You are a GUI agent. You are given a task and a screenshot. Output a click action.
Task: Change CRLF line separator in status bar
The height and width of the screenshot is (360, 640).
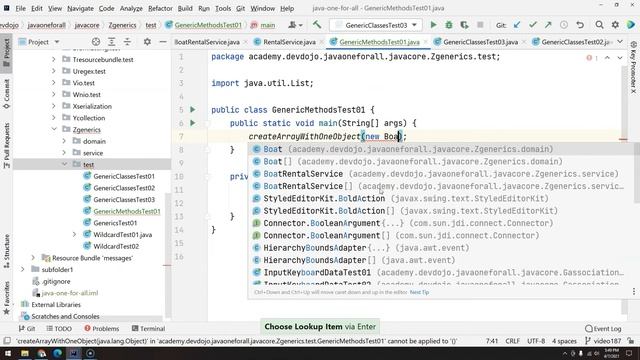(512, 341)
